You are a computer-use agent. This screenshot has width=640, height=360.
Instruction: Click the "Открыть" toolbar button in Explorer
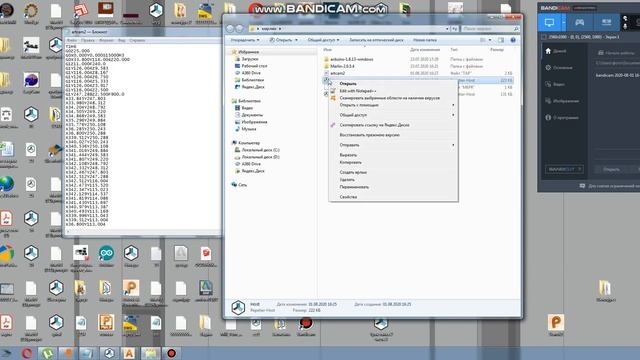(x=284, y=40)
